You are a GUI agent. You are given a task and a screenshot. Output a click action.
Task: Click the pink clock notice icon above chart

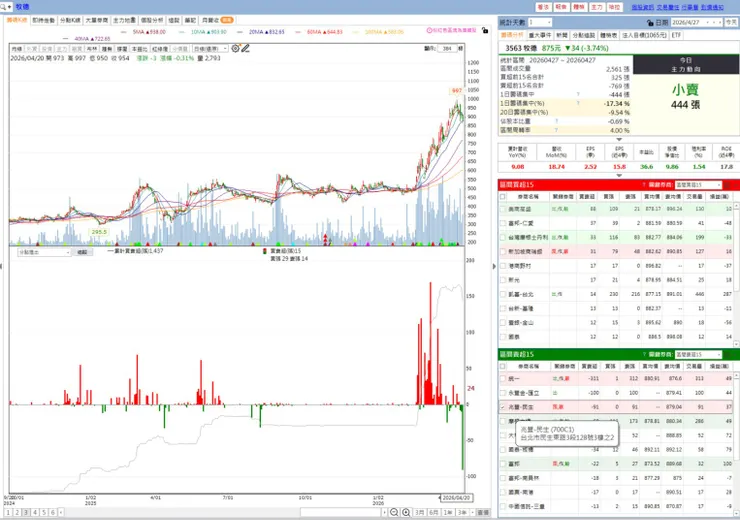coord(429,30)
